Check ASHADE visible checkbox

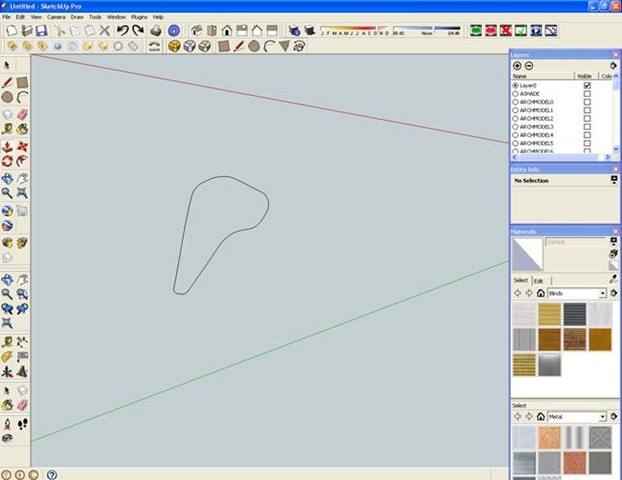pyautogui.click(x=587, y=94)
